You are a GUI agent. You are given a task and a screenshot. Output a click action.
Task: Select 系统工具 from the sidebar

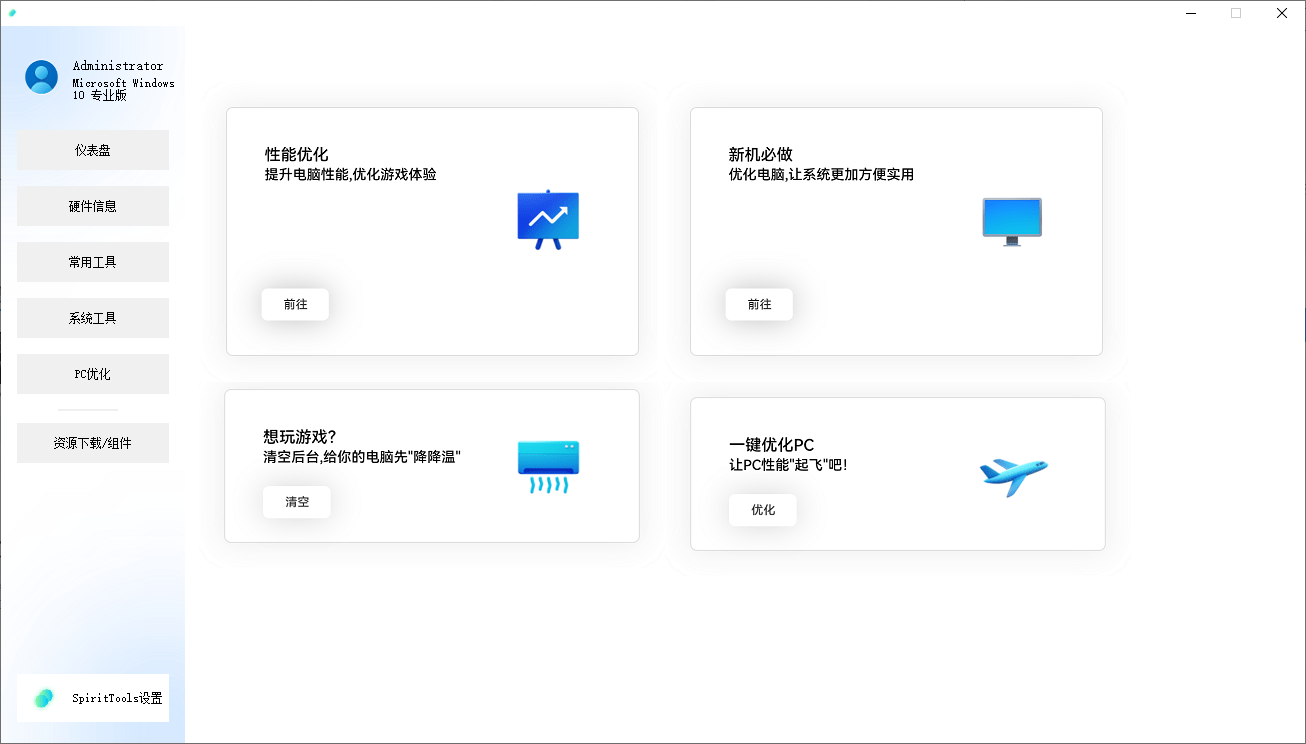(x=93, y=317)
